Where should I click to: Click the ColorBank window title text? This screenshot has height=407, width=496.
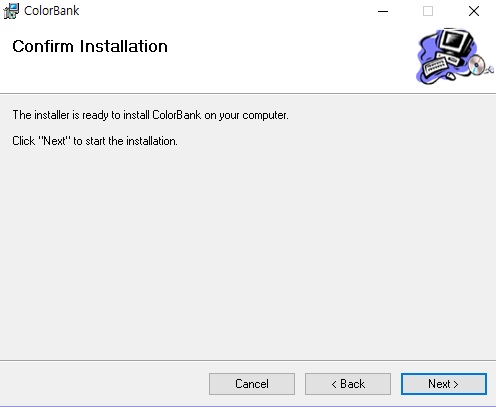click(52, 11)
